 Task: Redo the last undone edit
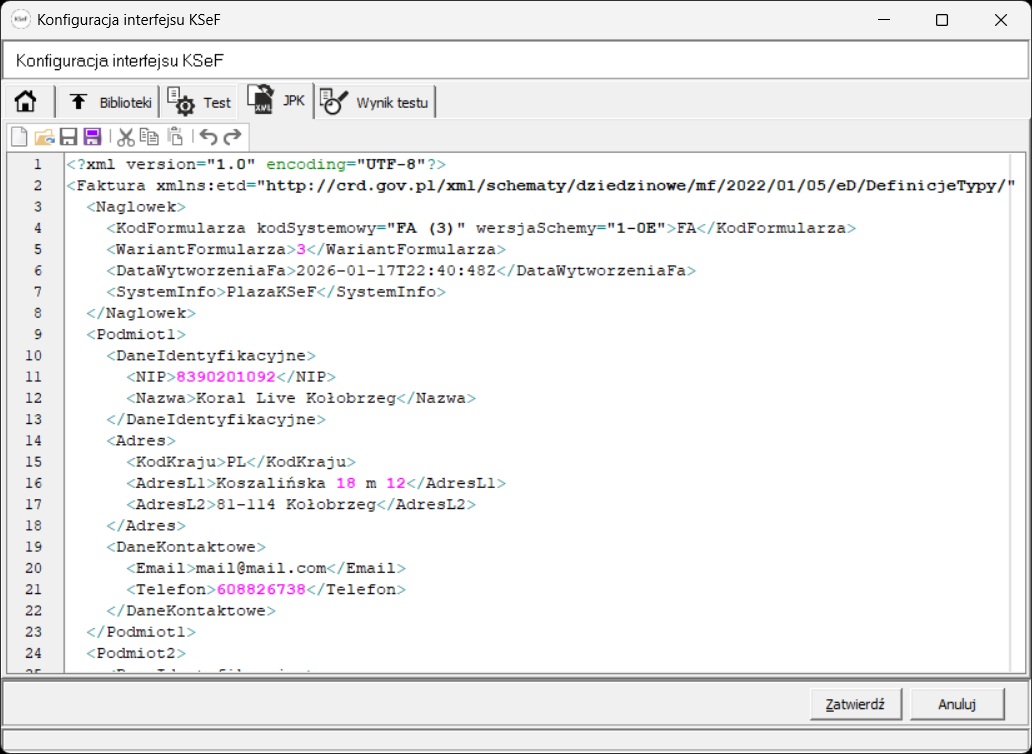click(x=232, y=137)
